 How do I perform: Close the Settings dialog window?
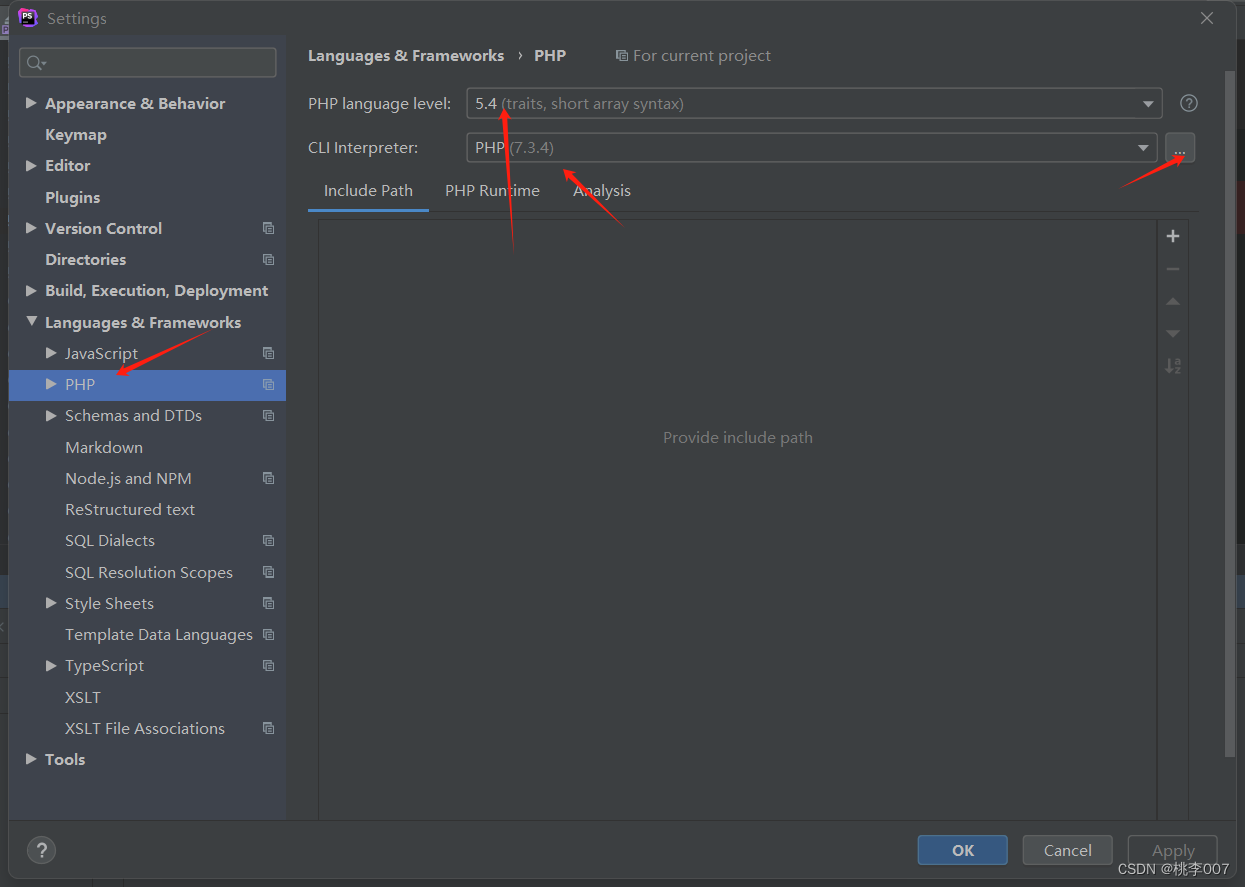click(x=1207, y=18)
